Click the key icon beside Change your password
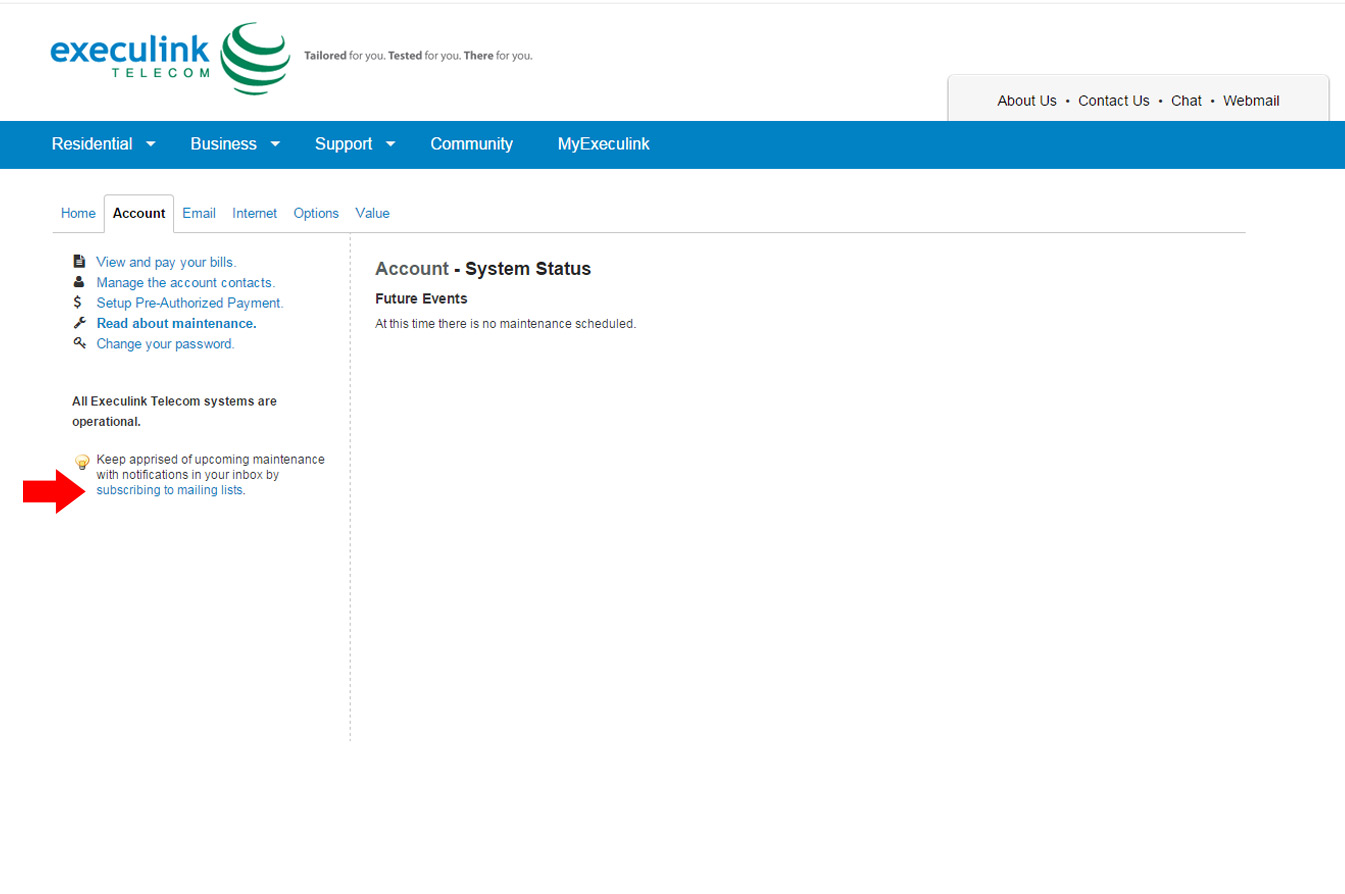This screenshot has width=1345, height=894. click(79, 343)
